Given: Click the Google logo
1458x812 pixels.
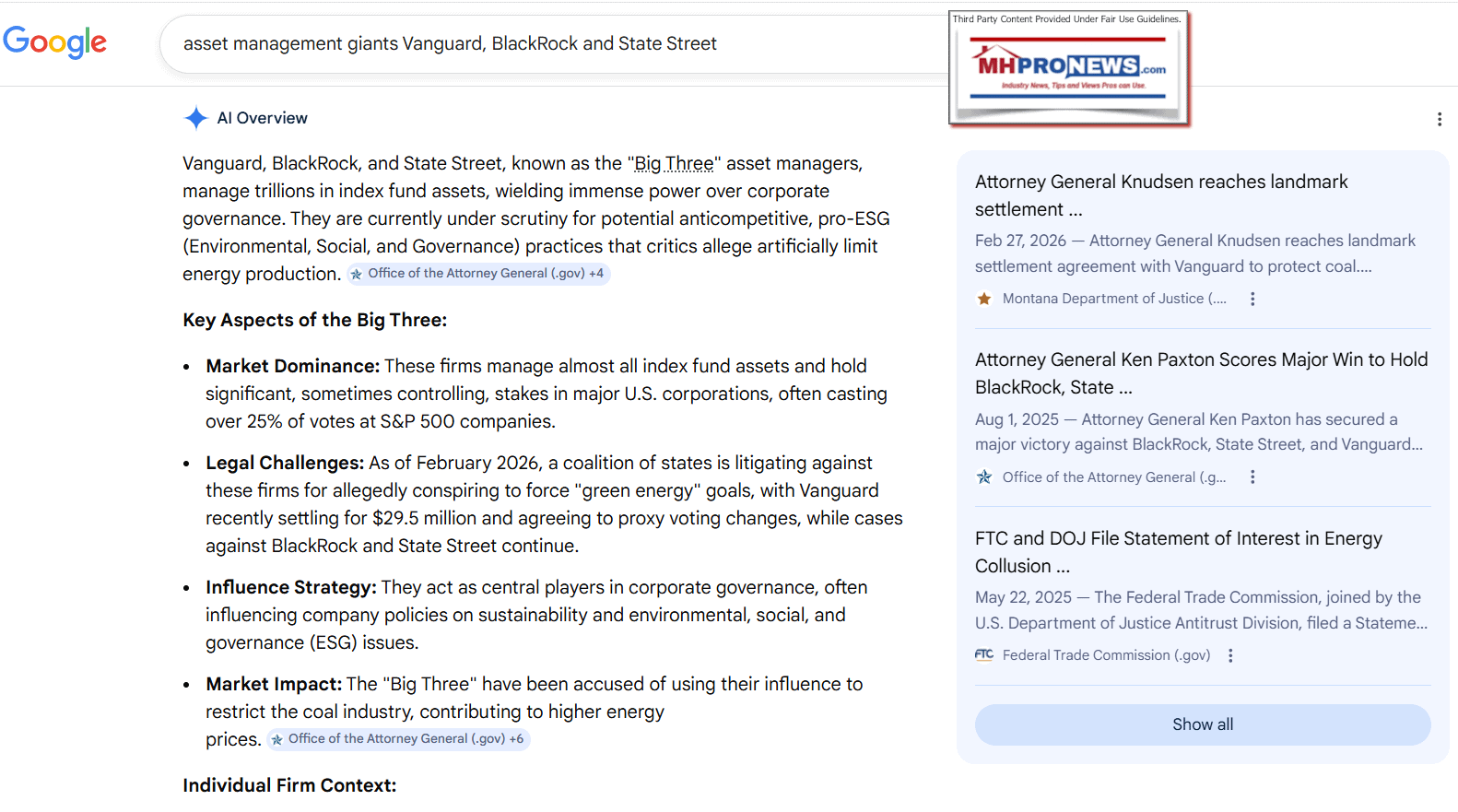Looking at the screenshot, I should coord(55,41).
